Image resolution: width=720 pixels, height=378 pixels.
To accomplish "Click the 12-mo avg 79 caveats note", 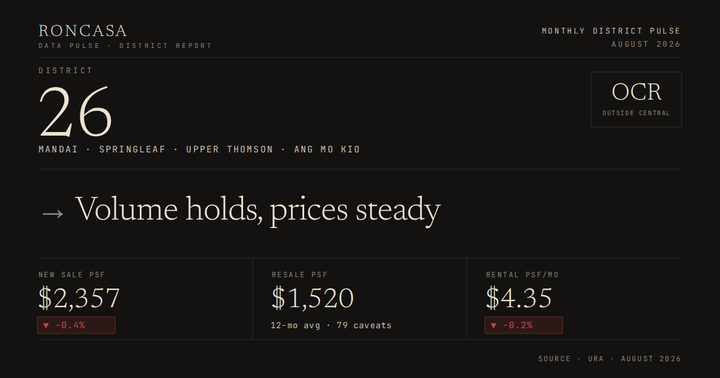I will point(331,325).
